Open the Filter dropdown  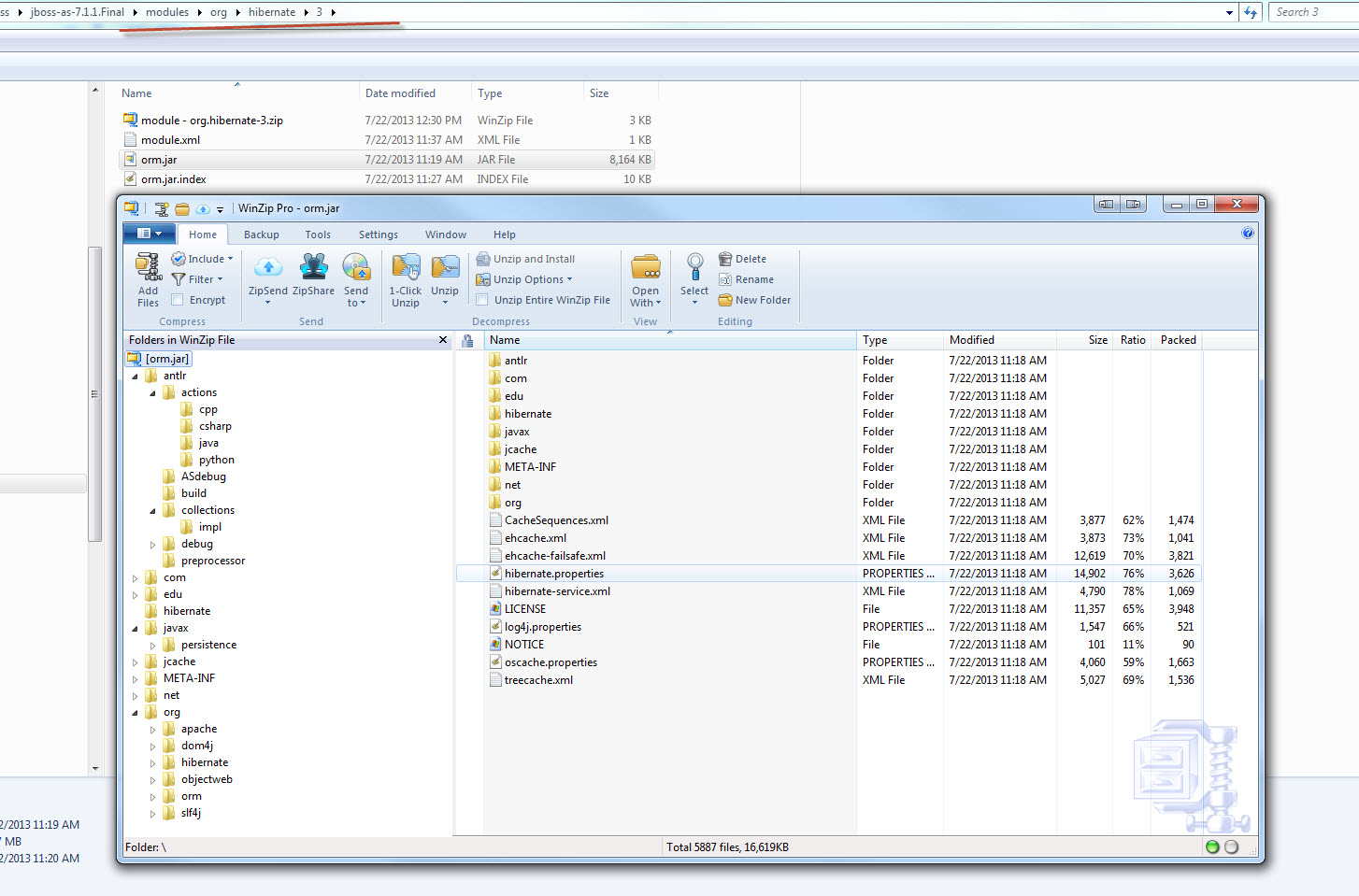point(197,279)
